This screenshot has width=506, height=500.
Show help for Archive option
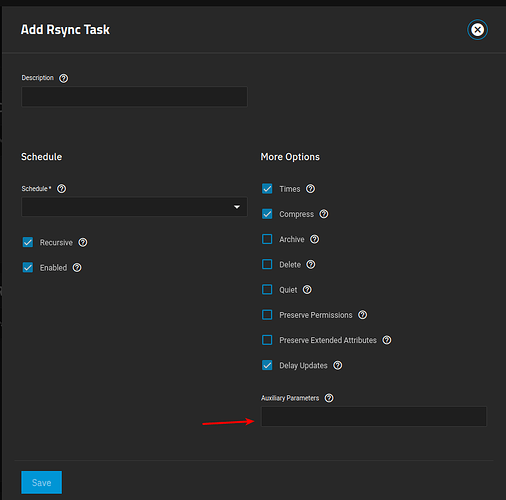314,239
